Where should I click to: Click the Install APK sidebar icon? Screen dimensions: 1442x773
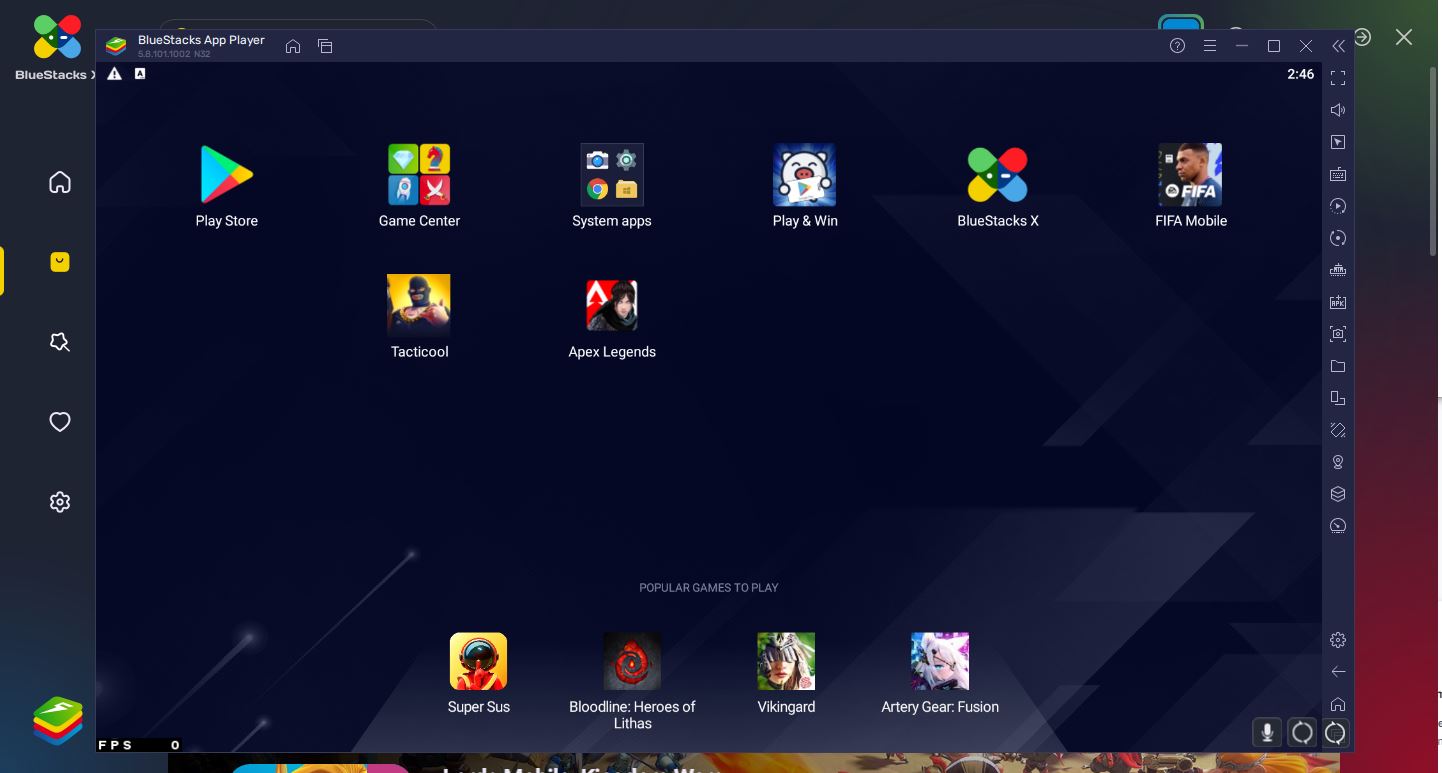click(x=1338, y=302)
